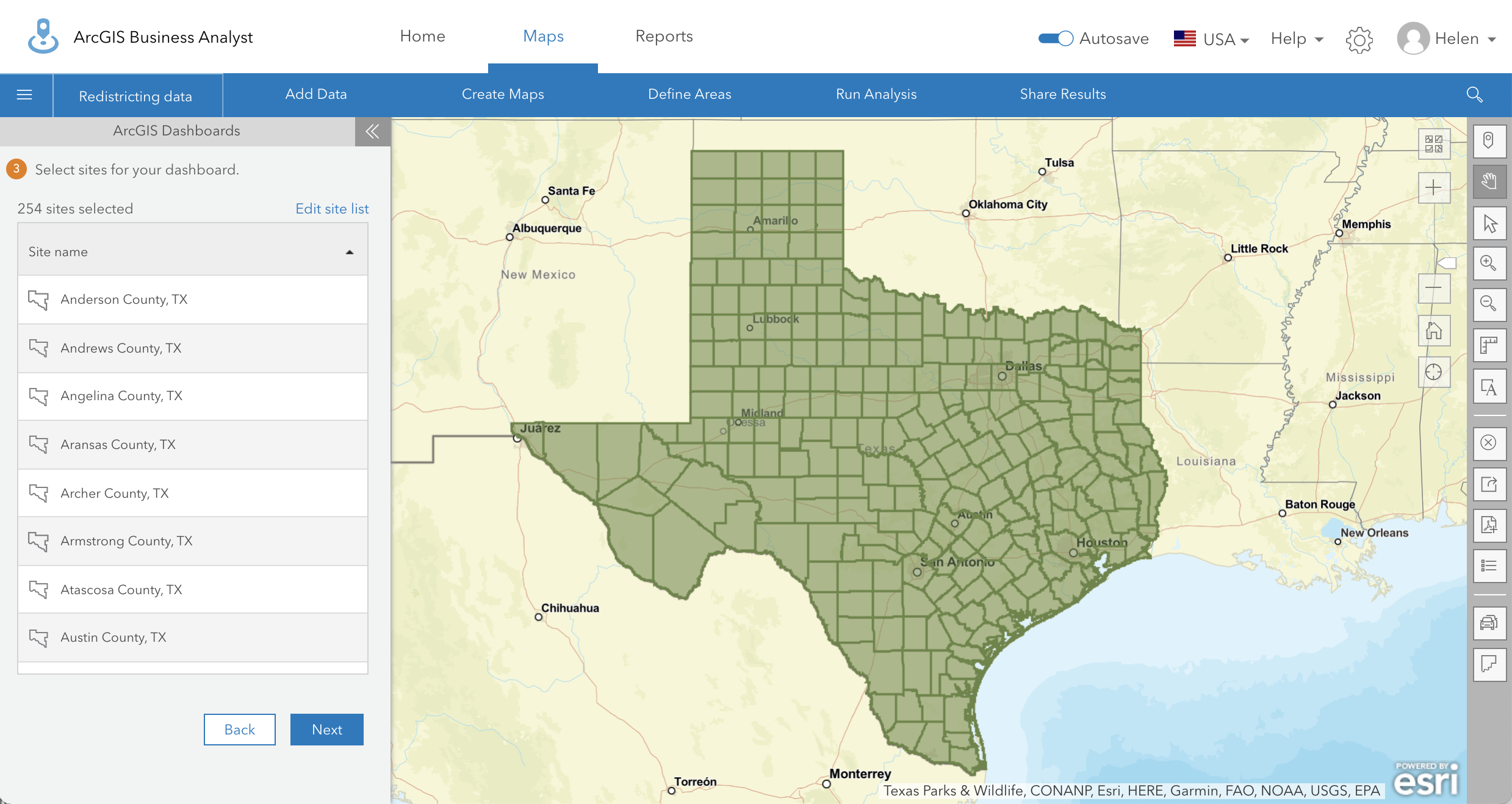Select the pan hand tool
Image resolution: width=1512 pixels, height=804 pixels.
click(x=1489, y=181)
